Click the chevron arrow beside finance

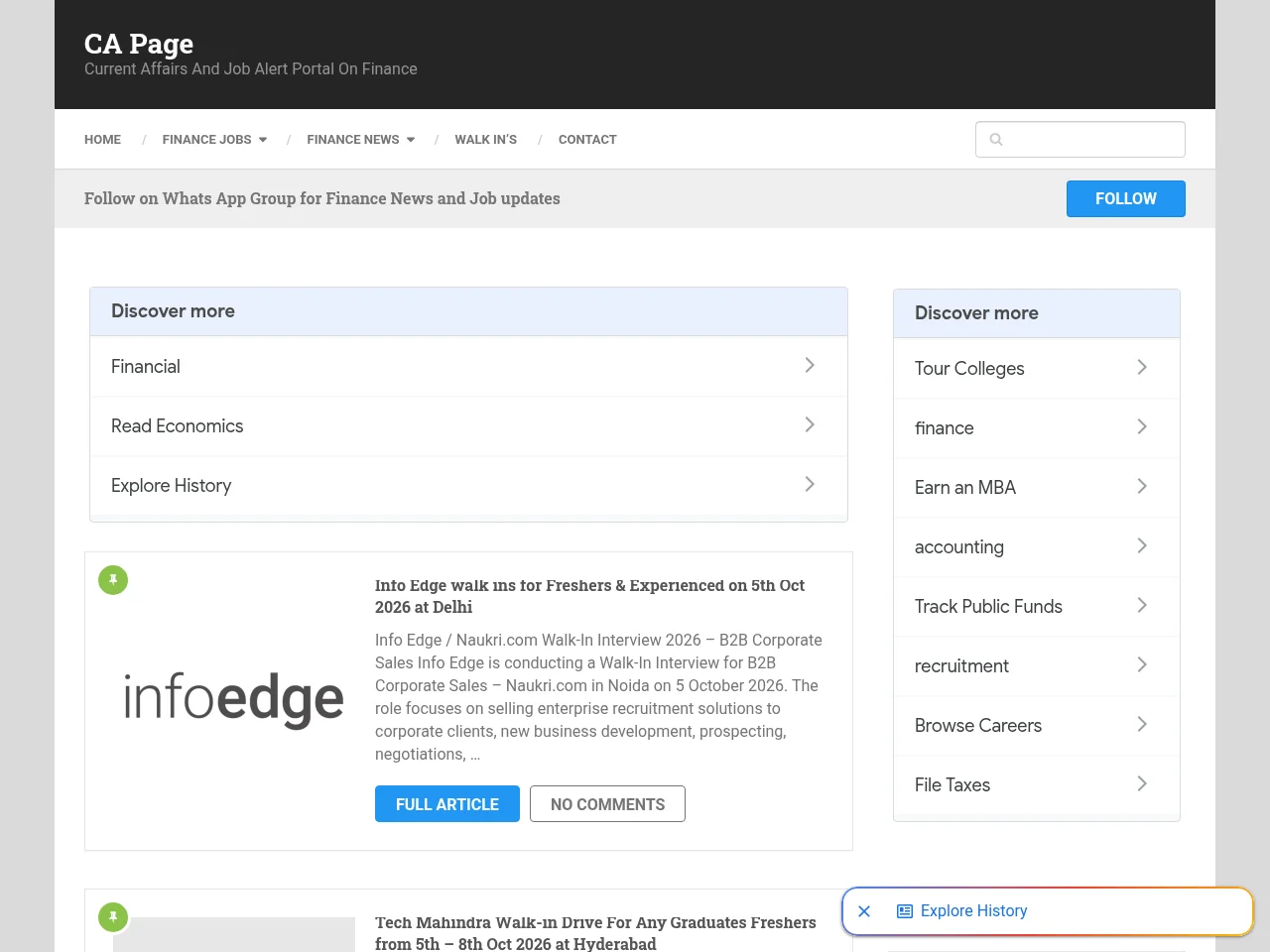click(1142, 426)
